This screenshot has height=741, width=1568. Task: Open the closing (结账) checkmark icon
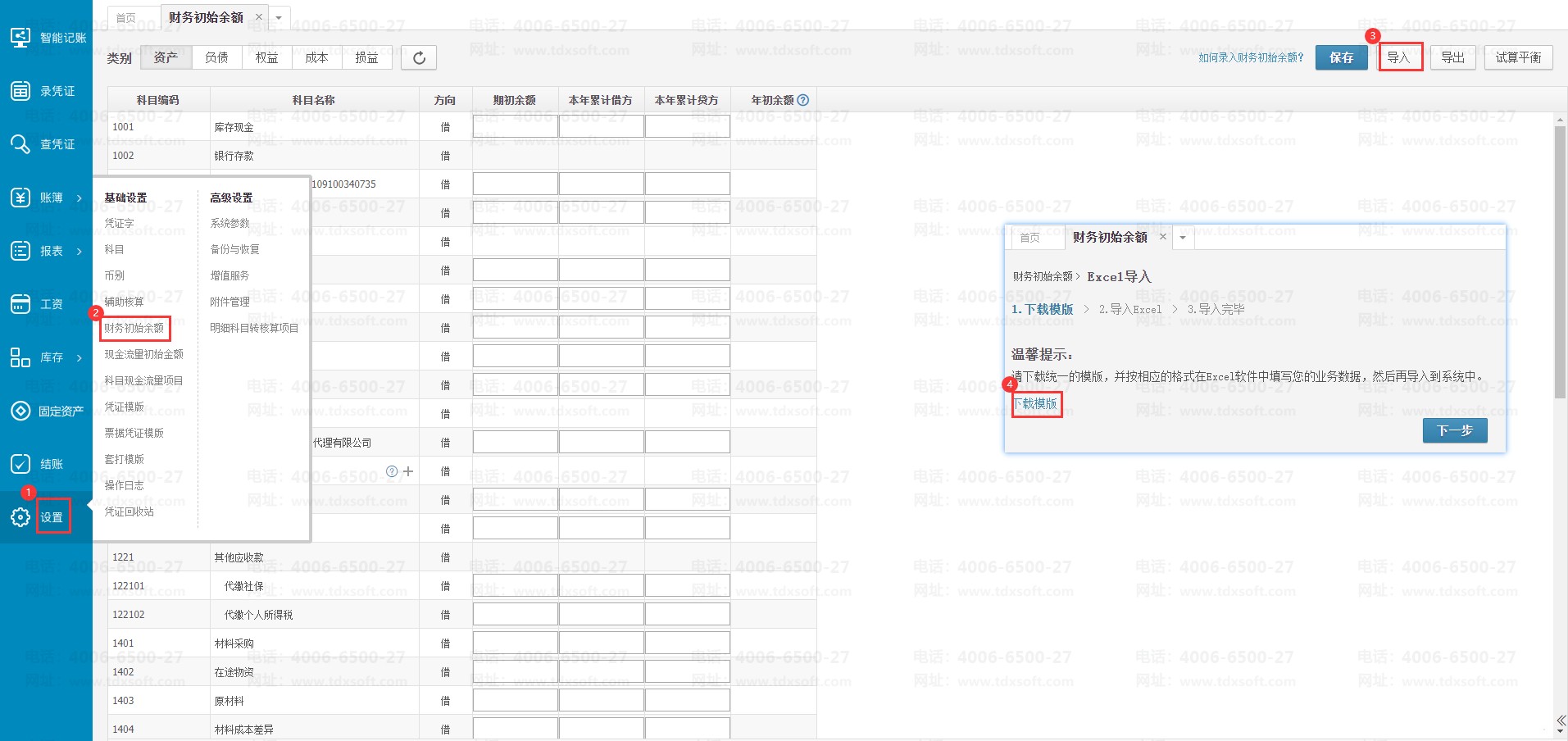(x=20, y=464)
